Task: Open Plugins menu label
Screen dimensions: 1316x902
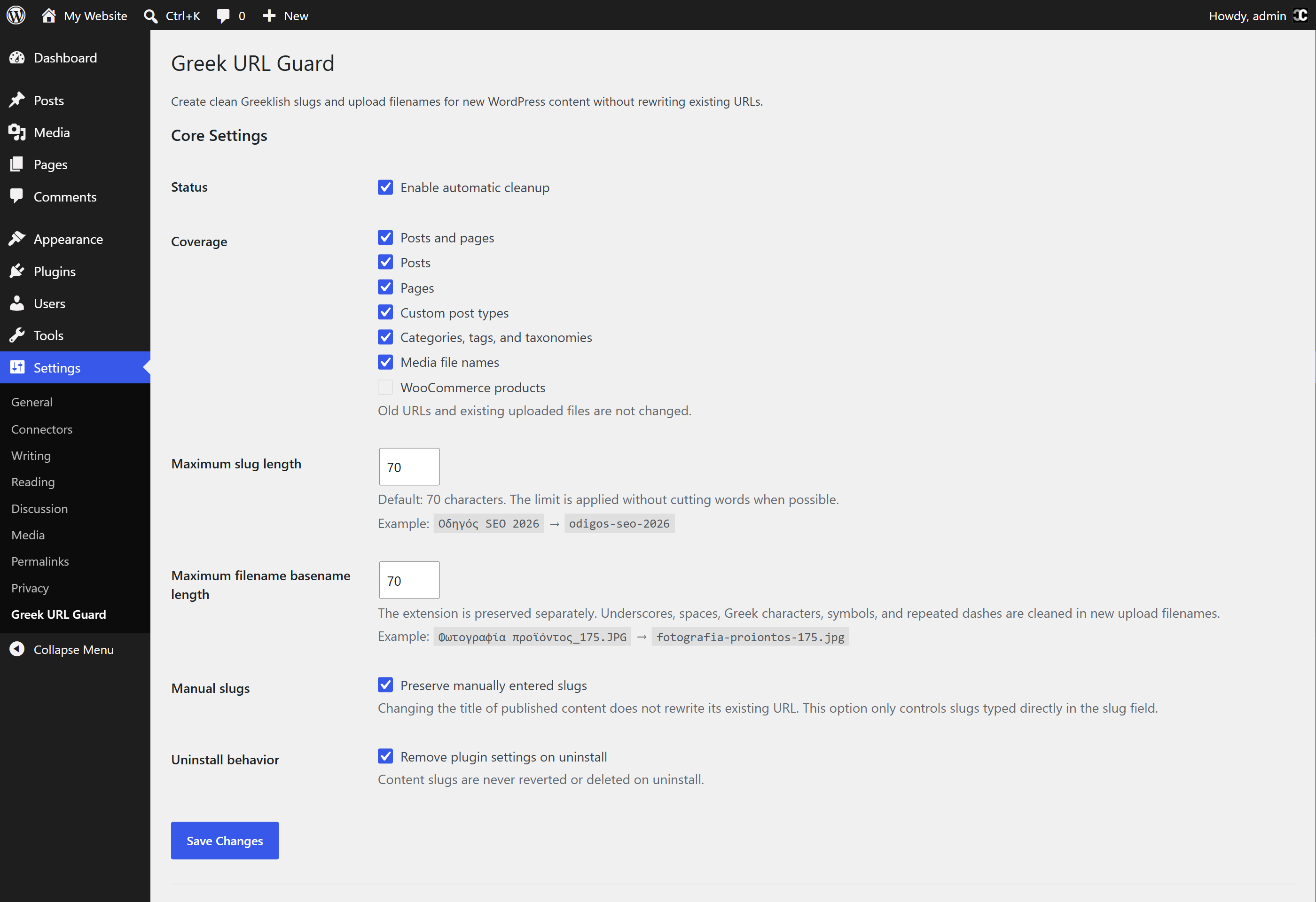Action: pyautogui.click(x=55, y=272)
